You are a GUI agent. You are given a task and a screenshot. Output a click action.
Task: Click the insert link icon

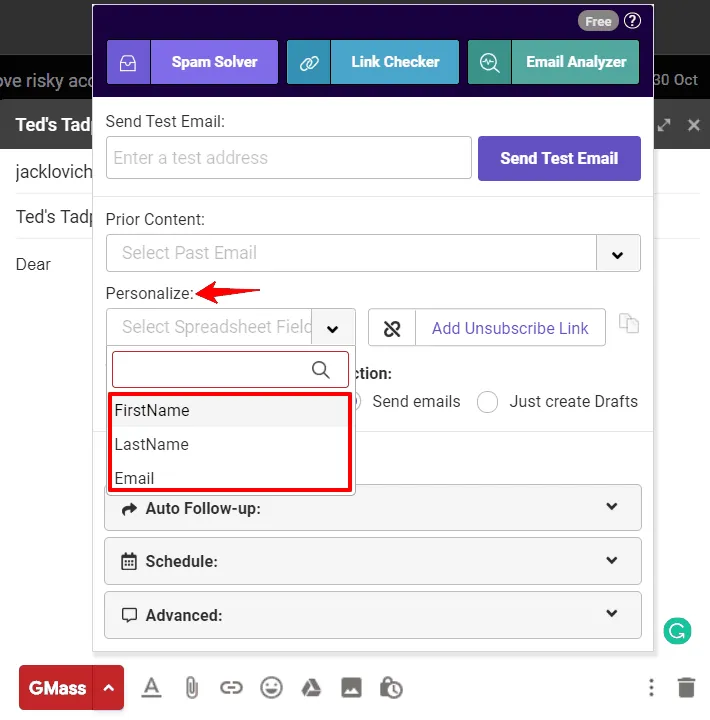coord(231,688)
